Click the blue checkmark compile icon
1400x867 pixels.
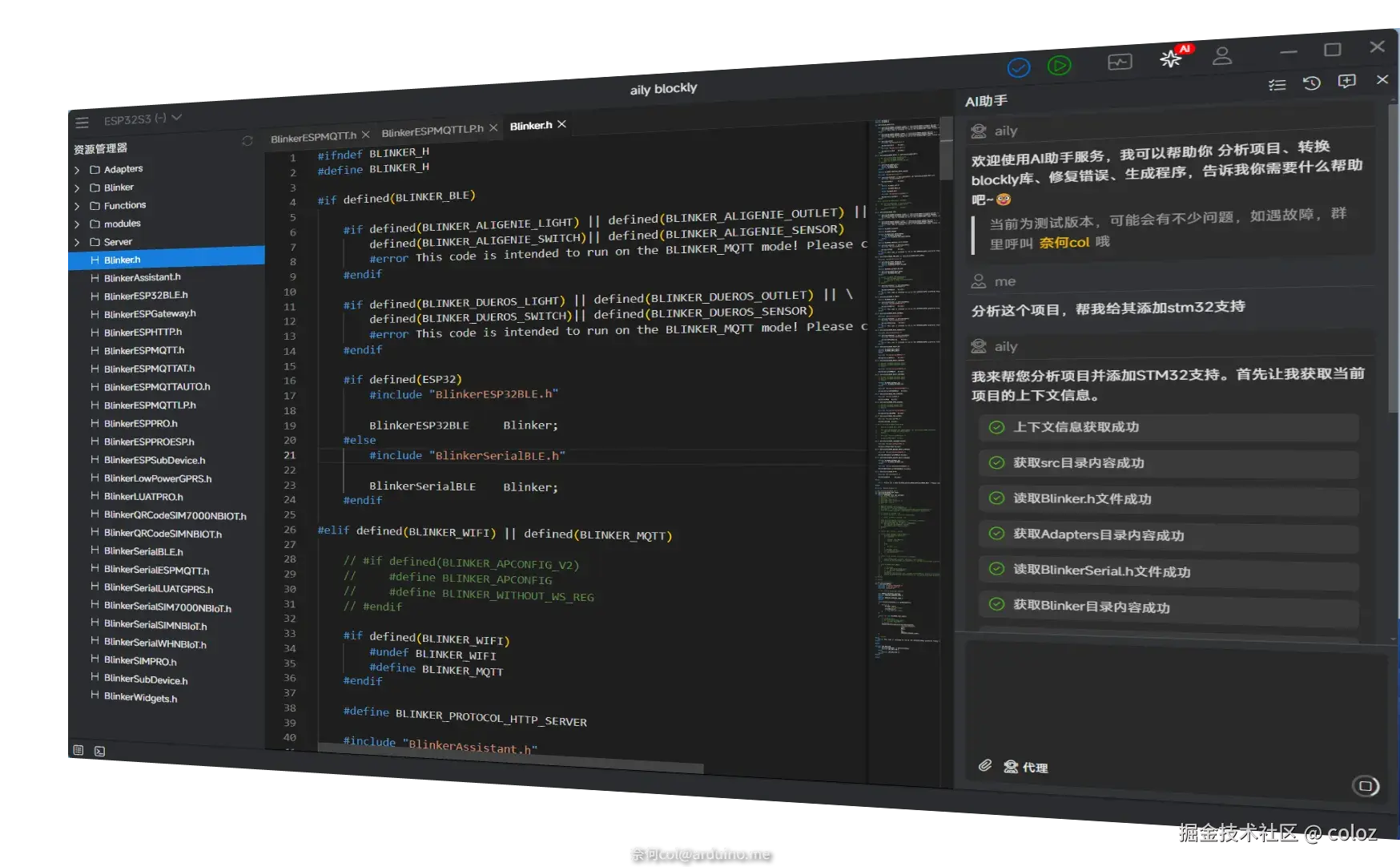coord(1019,67)
